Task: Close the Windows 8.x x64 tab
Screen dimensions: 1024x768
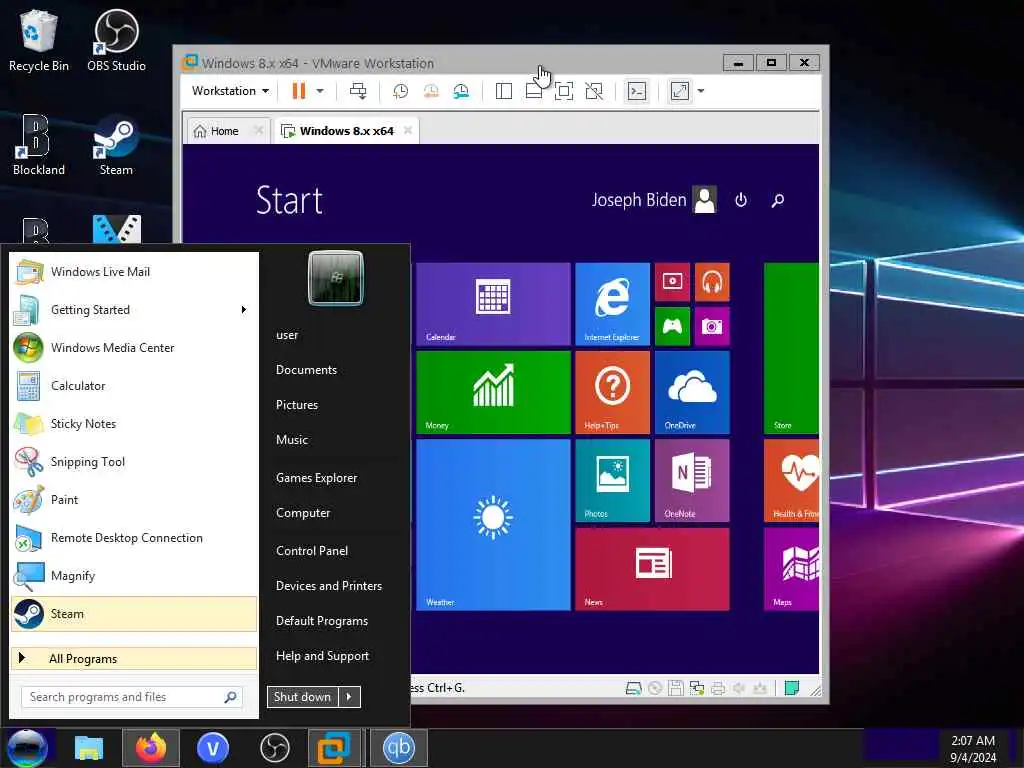Action: (408, 131)
